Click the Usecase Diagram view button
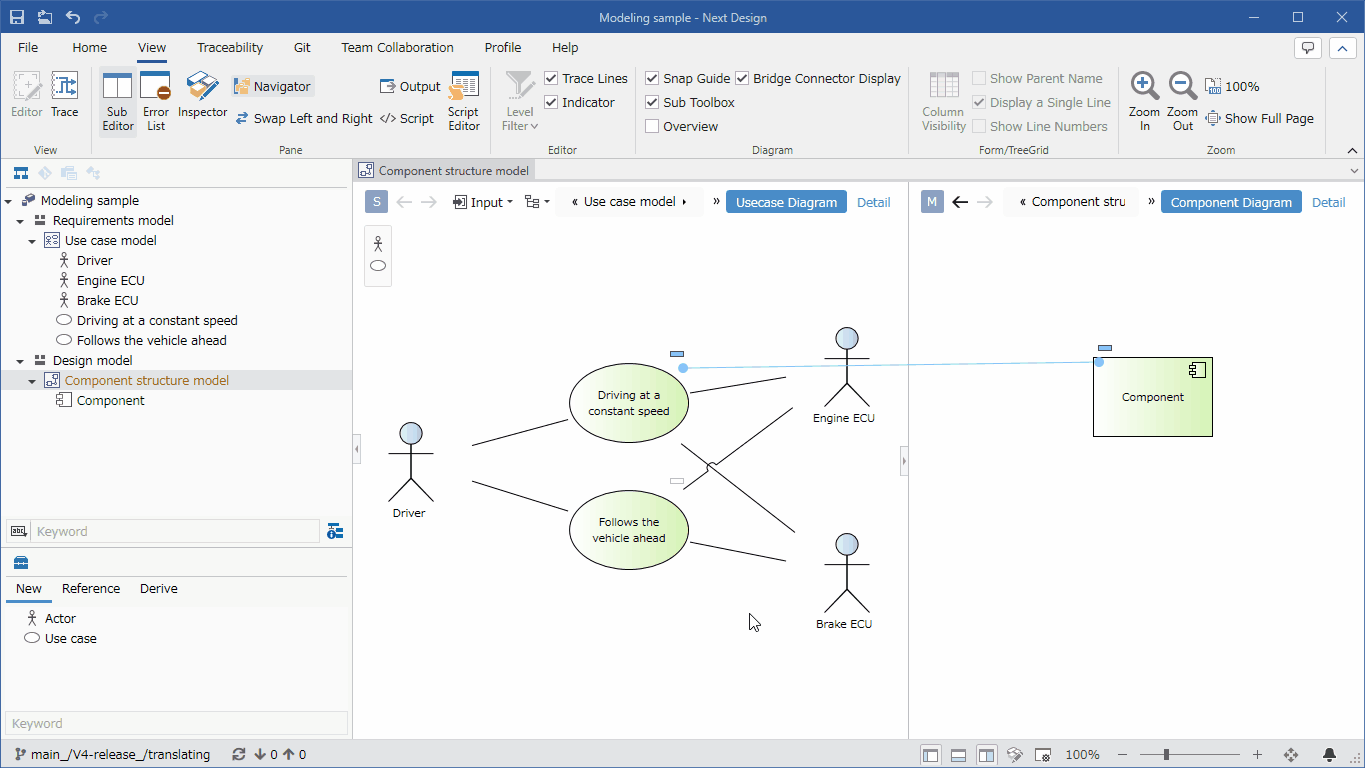1365x768 pixels. coord(786,202)
